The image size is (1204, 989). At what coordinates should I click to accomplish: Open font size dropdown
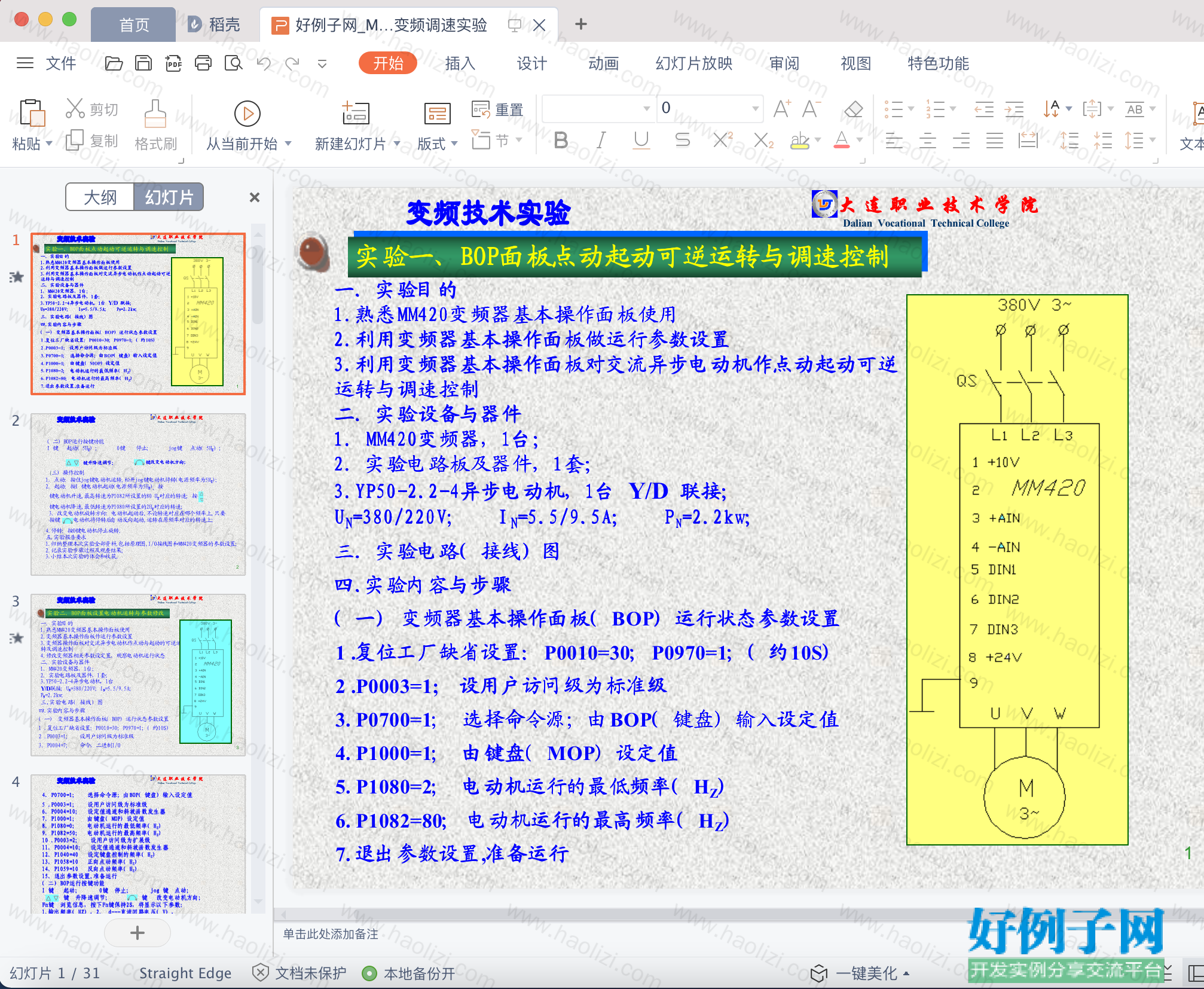[x=755, y=108]
